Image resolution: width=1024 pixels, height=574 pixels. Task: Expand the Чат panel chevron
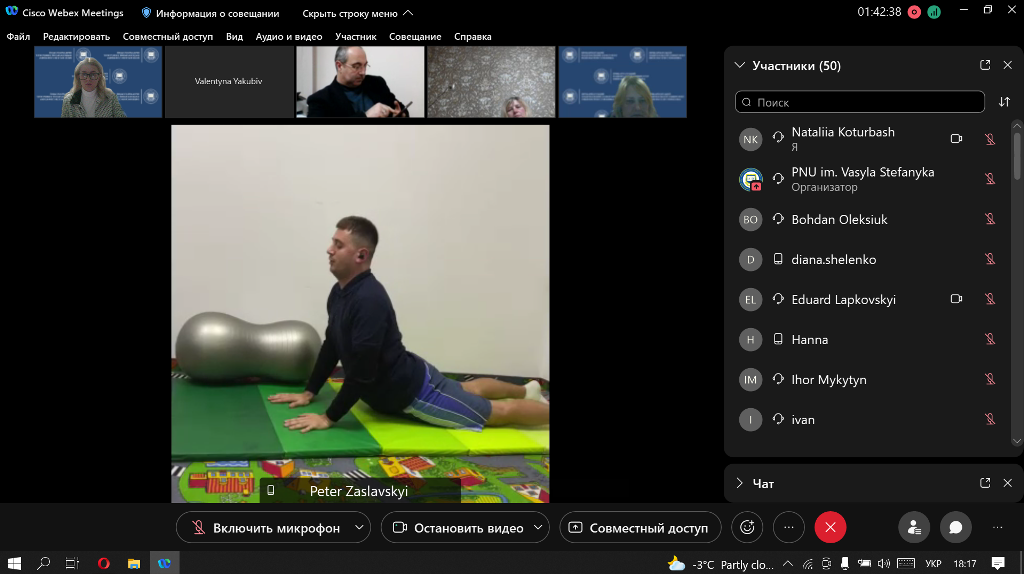pyautogui.click(x=739, y=483)
